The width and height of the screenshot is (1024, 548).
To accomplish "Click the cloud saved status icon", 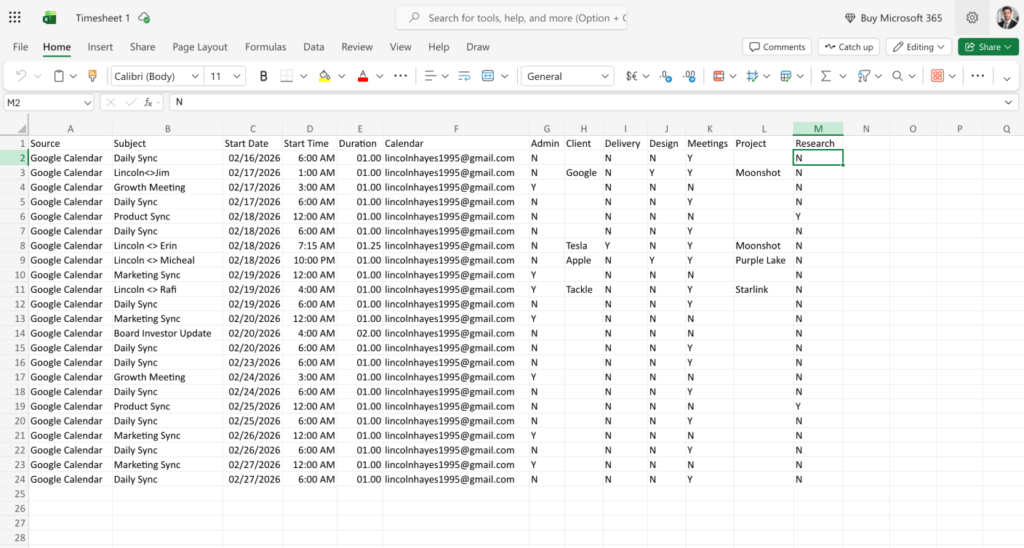I will [x=144, y=18].
